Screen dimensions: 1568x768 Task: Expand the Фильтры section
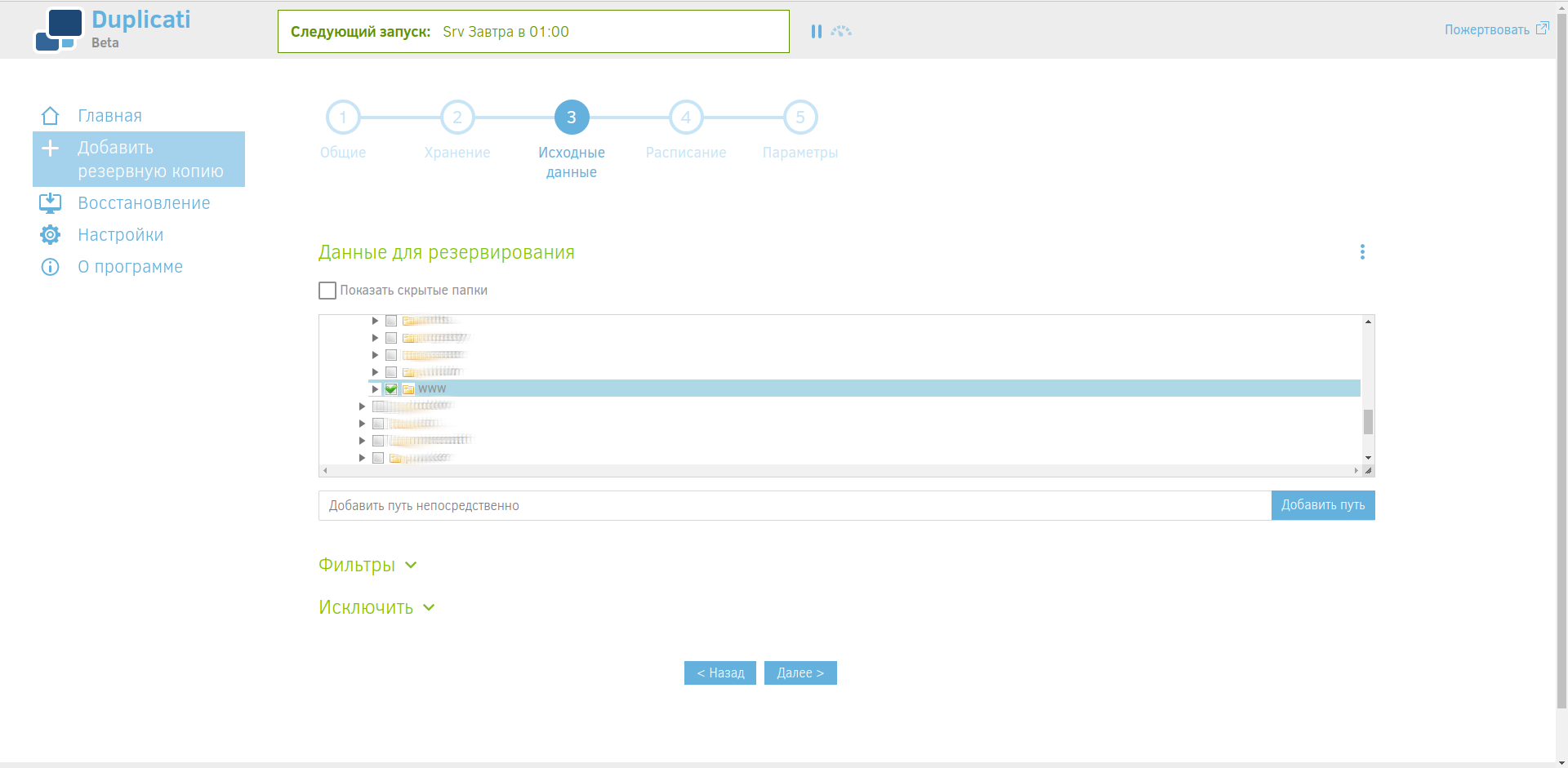[367, 565]
